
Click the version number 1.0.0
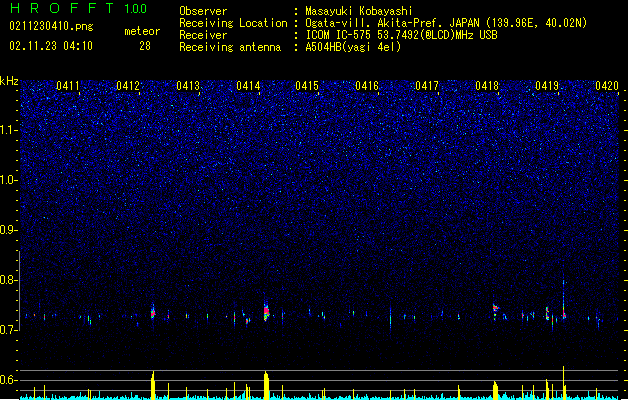(x=136, y=8)
